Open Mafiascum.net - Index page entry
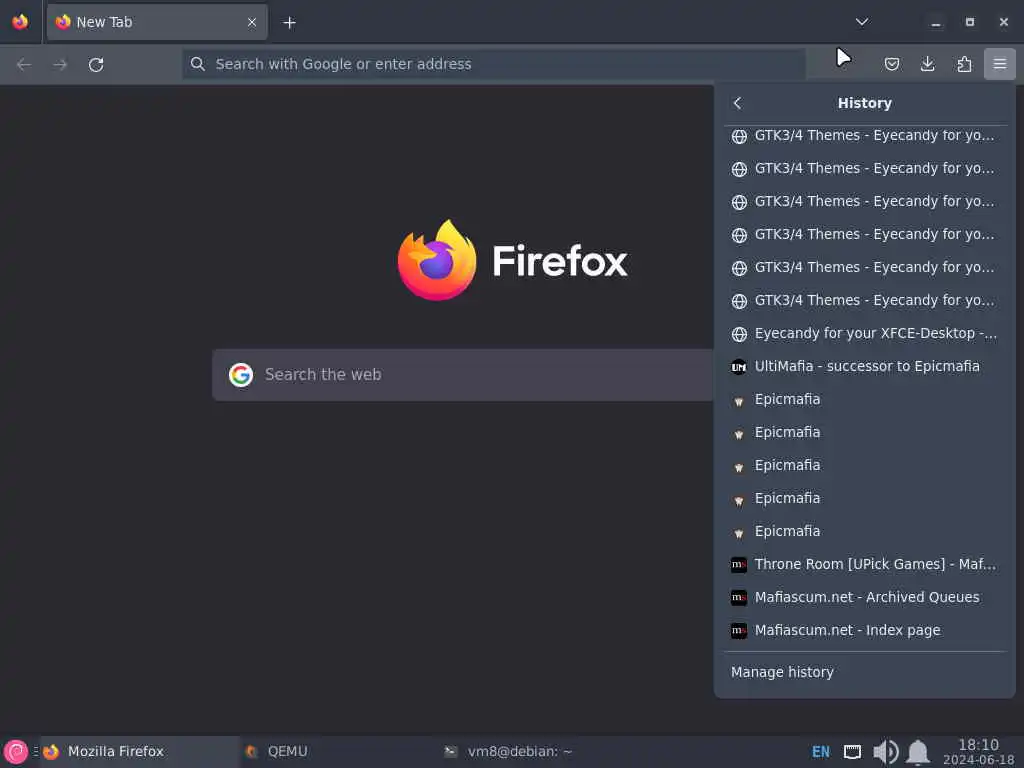The height and width of the screenshot is (768, 1024). tap(865, 630)
